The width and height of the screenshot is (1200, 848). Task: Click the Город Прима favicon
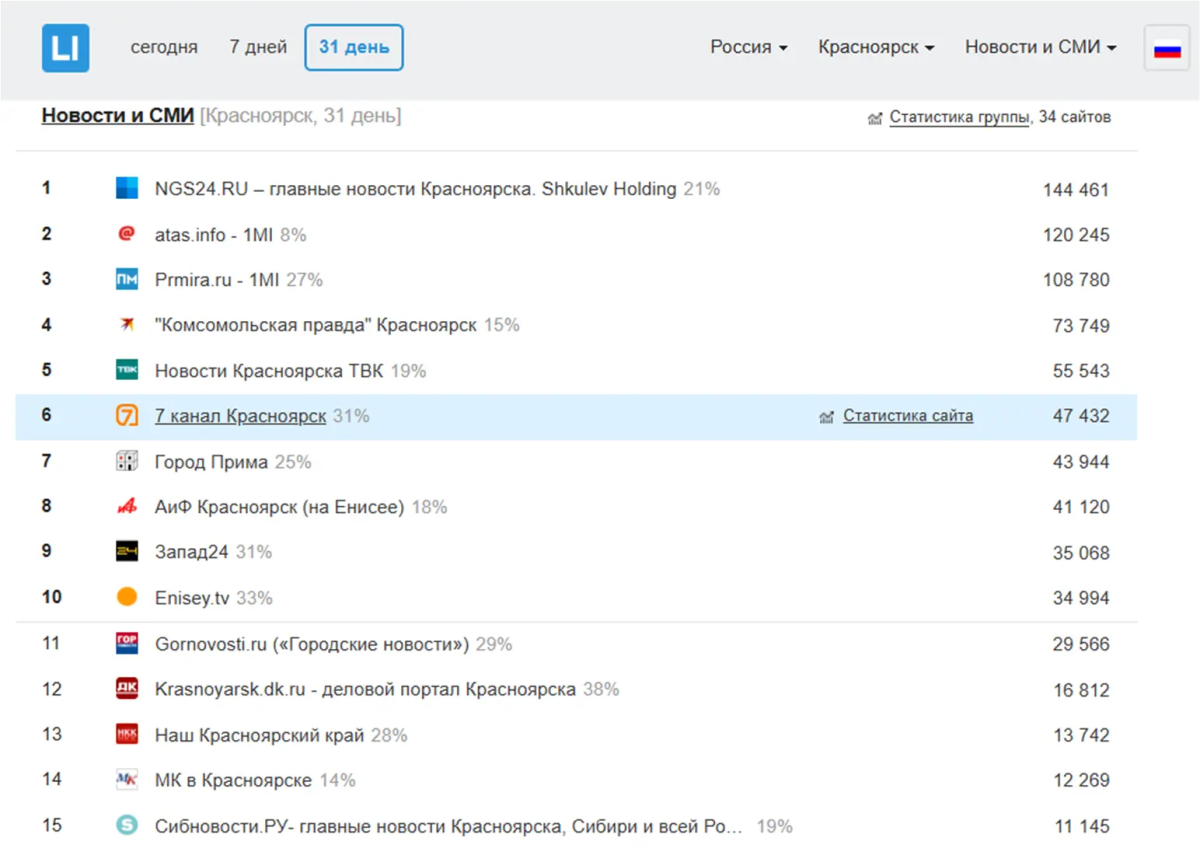click(127, 462)
